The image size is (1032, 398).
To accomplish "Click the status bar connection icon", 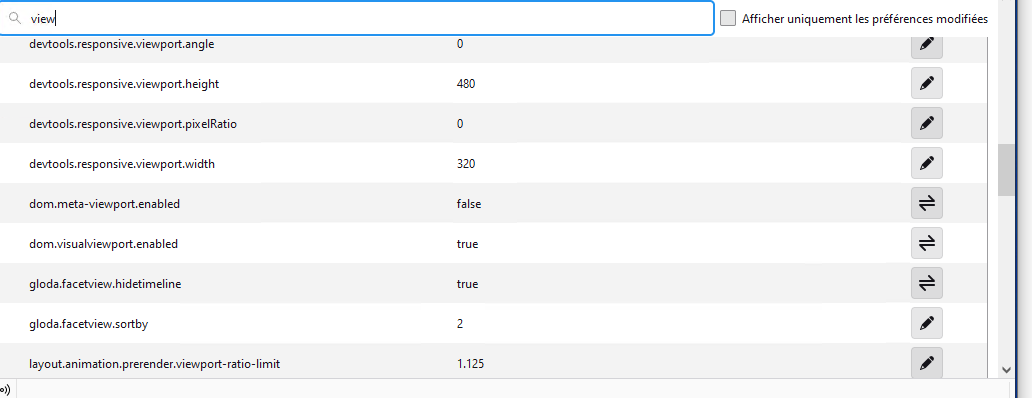I will (5, 389).
